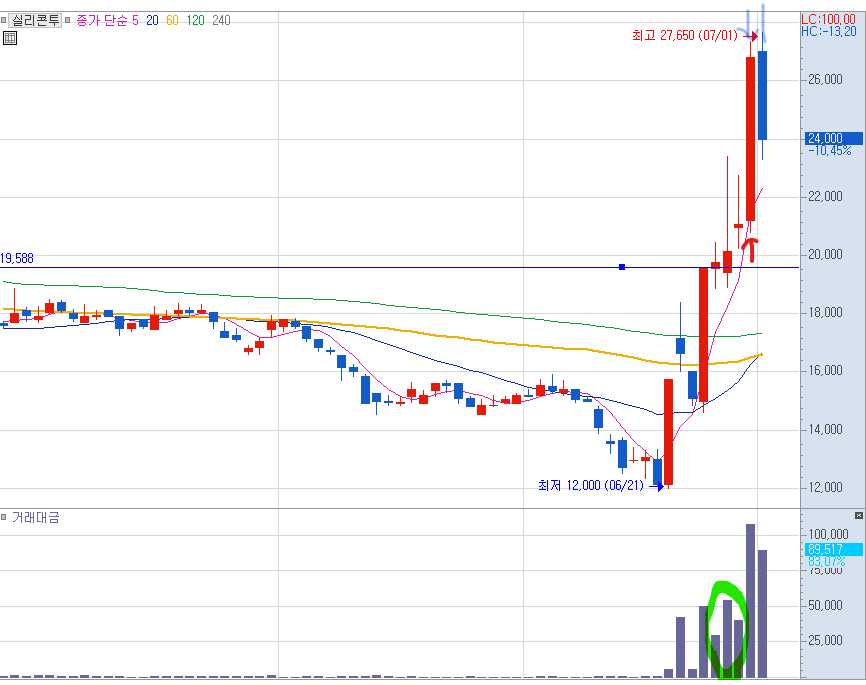Toggle the square marker before 거래대금
Image resolution: width=866 pixels, height=685 pixels.
pyautogui.click(x=3, y=518)
